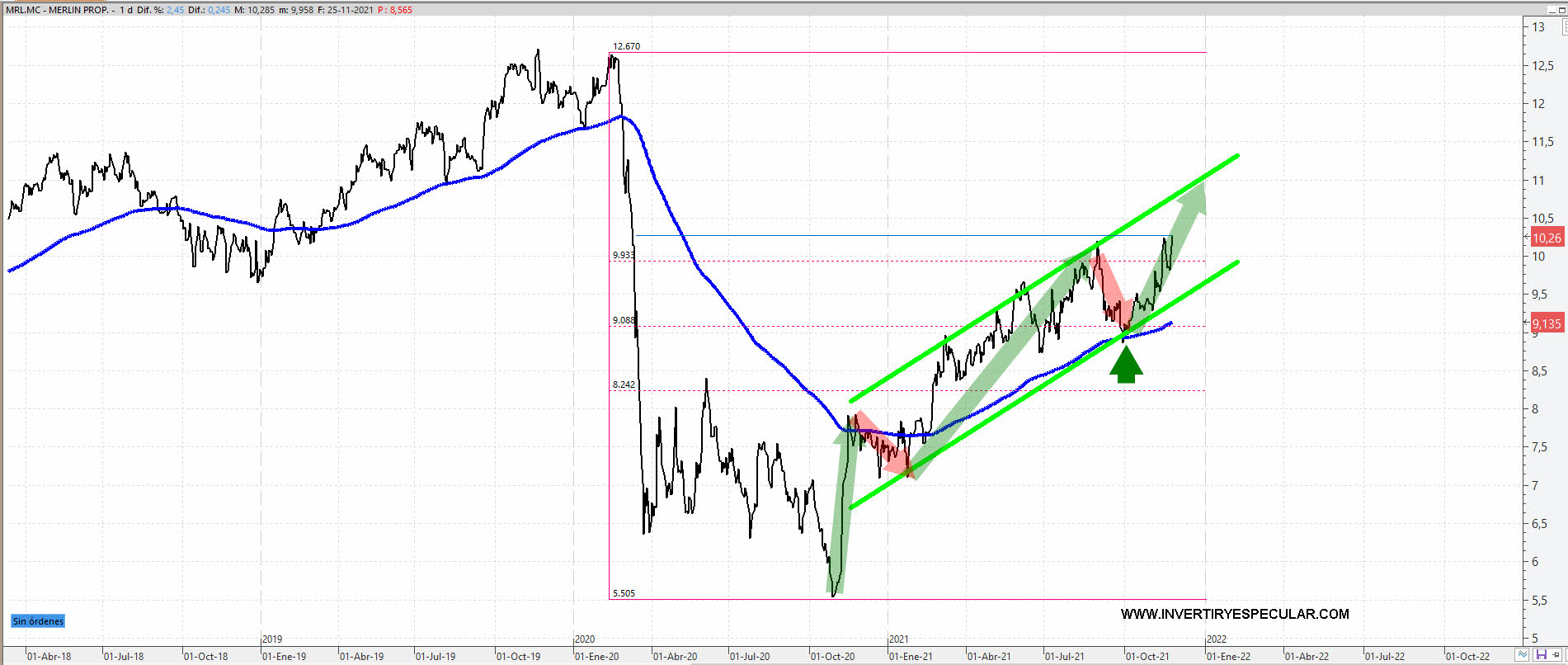The width and height of the screenshot is (1568, 665).
Task: Click the 10,26 current price tag
Action: pos(1547,238)
